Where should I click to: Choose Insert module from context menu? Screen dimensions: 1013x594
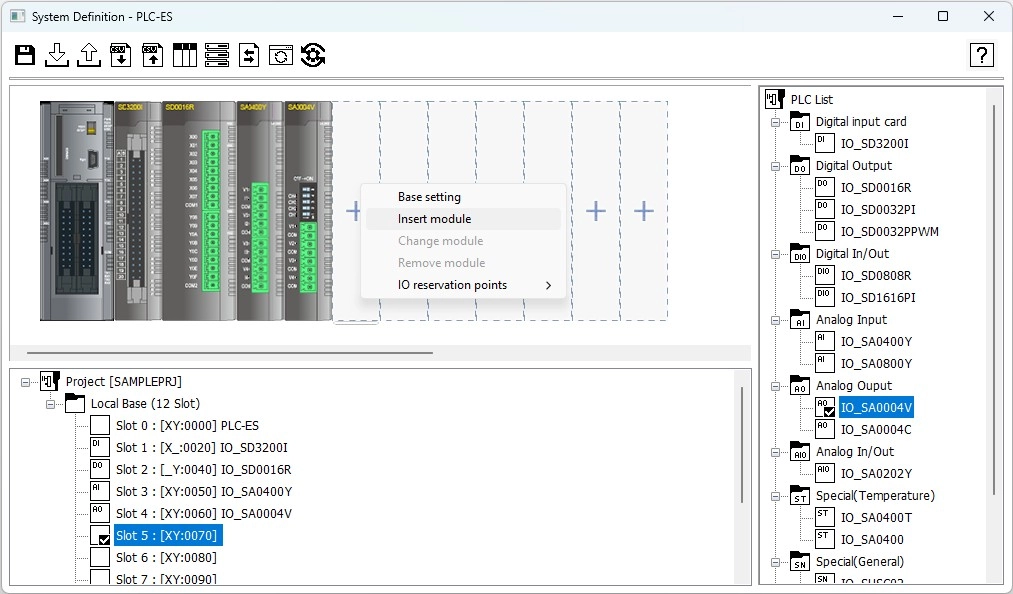tap(463, 218)
